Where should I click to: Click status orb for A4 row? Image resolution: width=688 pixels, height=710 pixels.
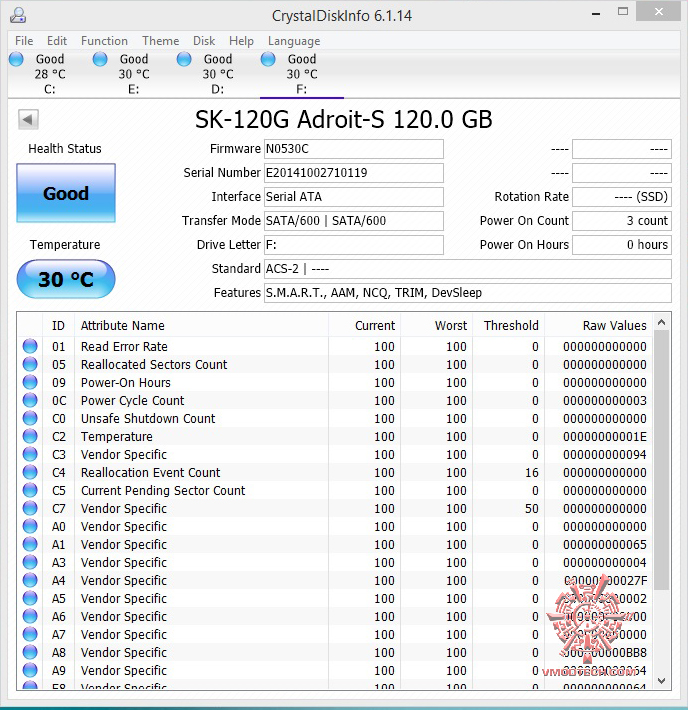pyautogui.click(x=30, y=580)
